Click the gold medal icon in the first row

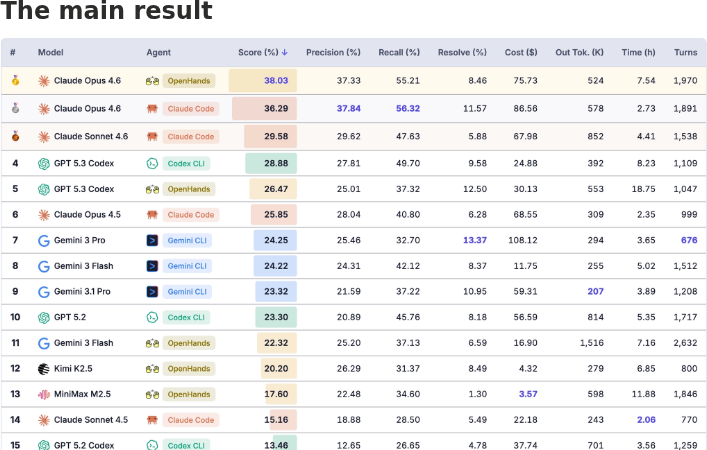15,81
